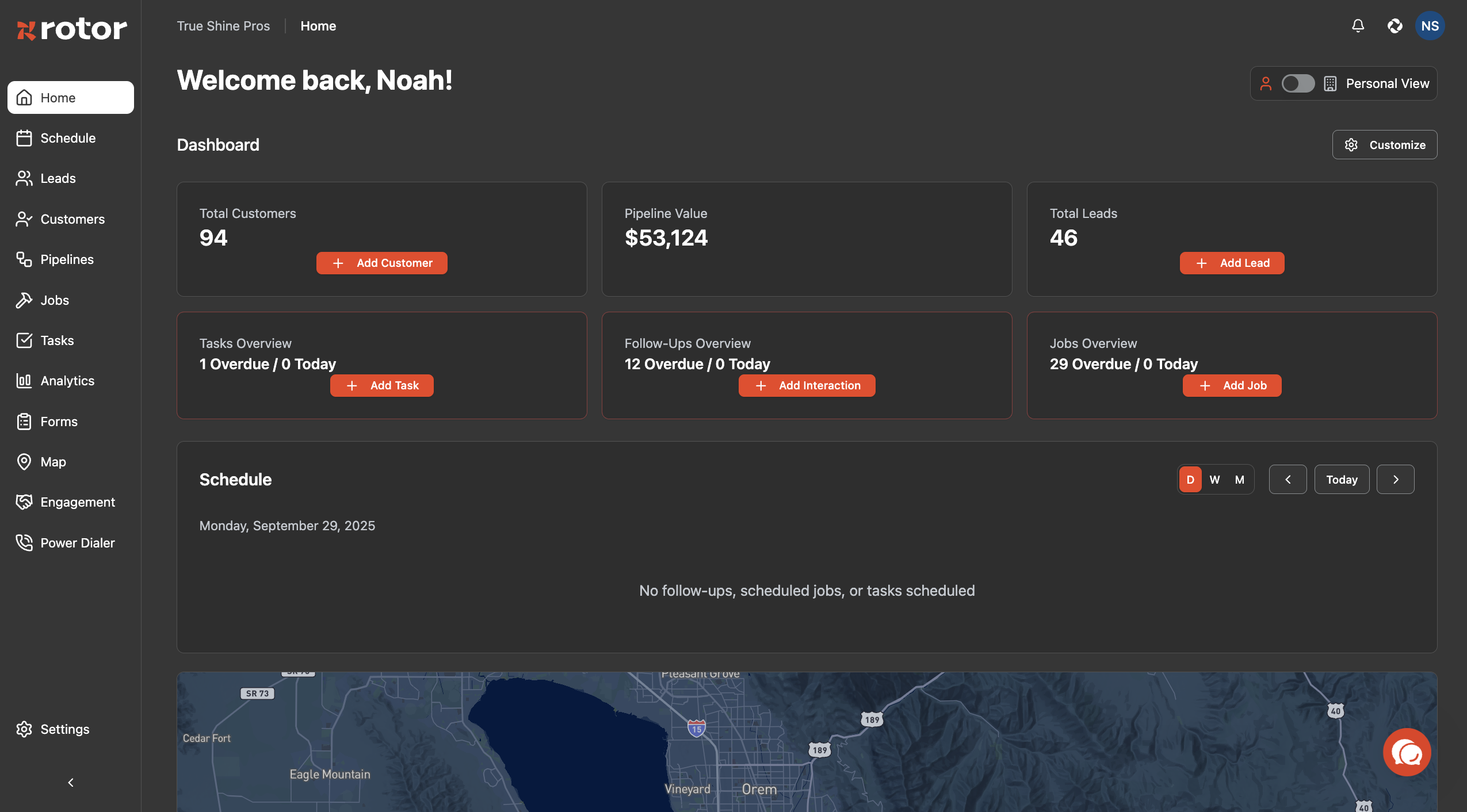The image size is (1467, 812).
Task: Open the notifications bell icon
Action: [1358, 26]
